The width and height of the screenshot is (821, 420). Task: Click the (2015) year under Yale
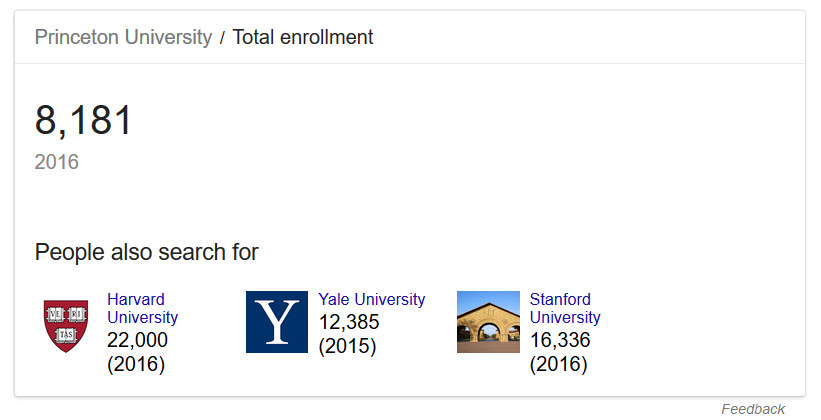coord(347,347)
